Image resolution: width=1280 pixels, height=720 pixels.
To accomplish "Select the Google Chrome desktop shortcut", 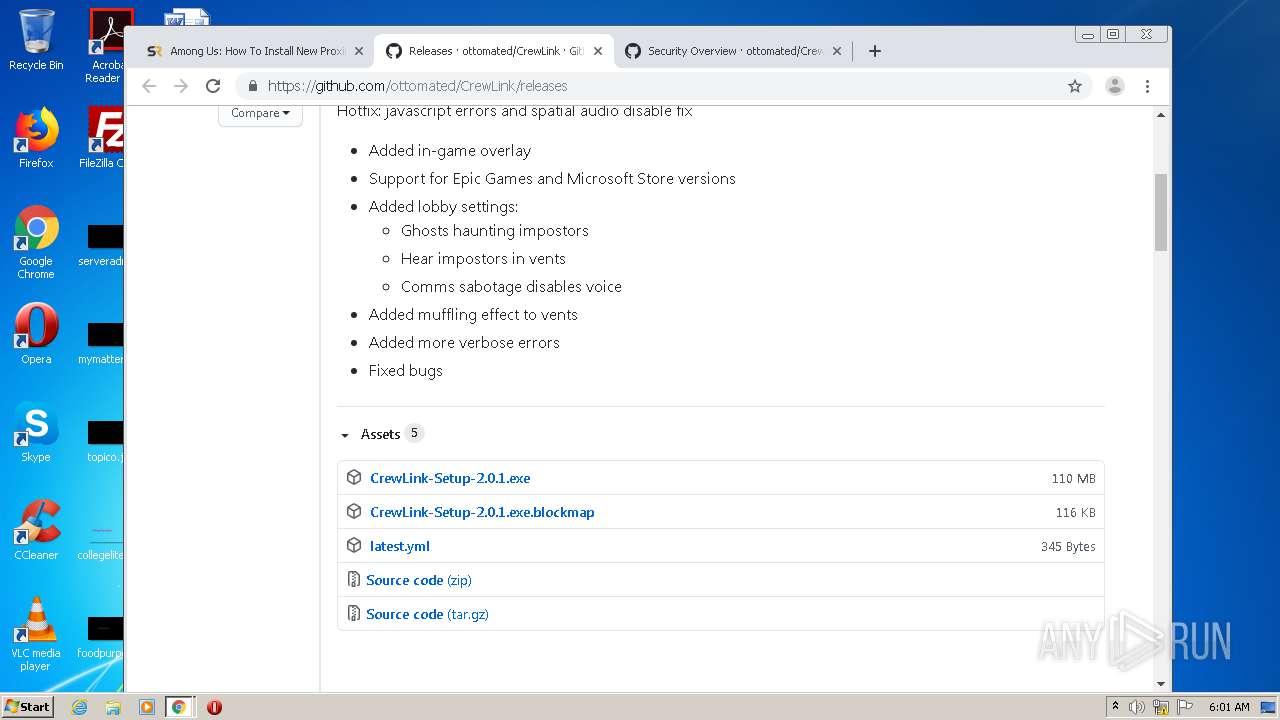I will click(x=36, y=242).
